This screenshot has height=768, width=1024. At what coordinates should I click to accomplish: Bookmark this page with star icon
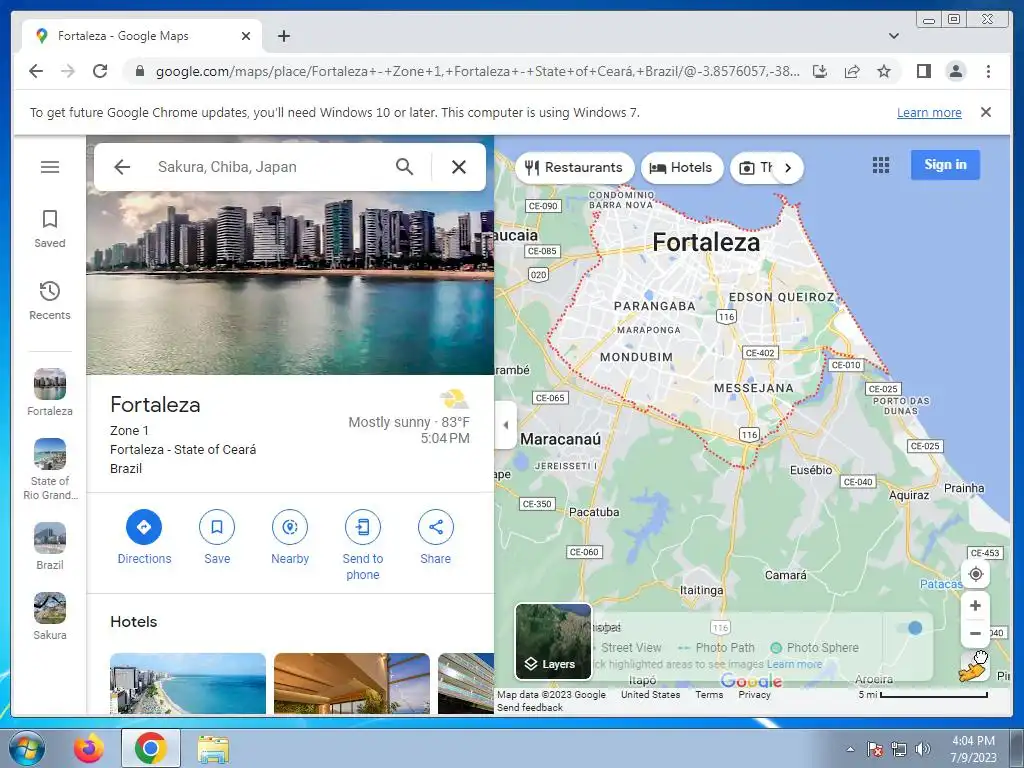point(884,71)
